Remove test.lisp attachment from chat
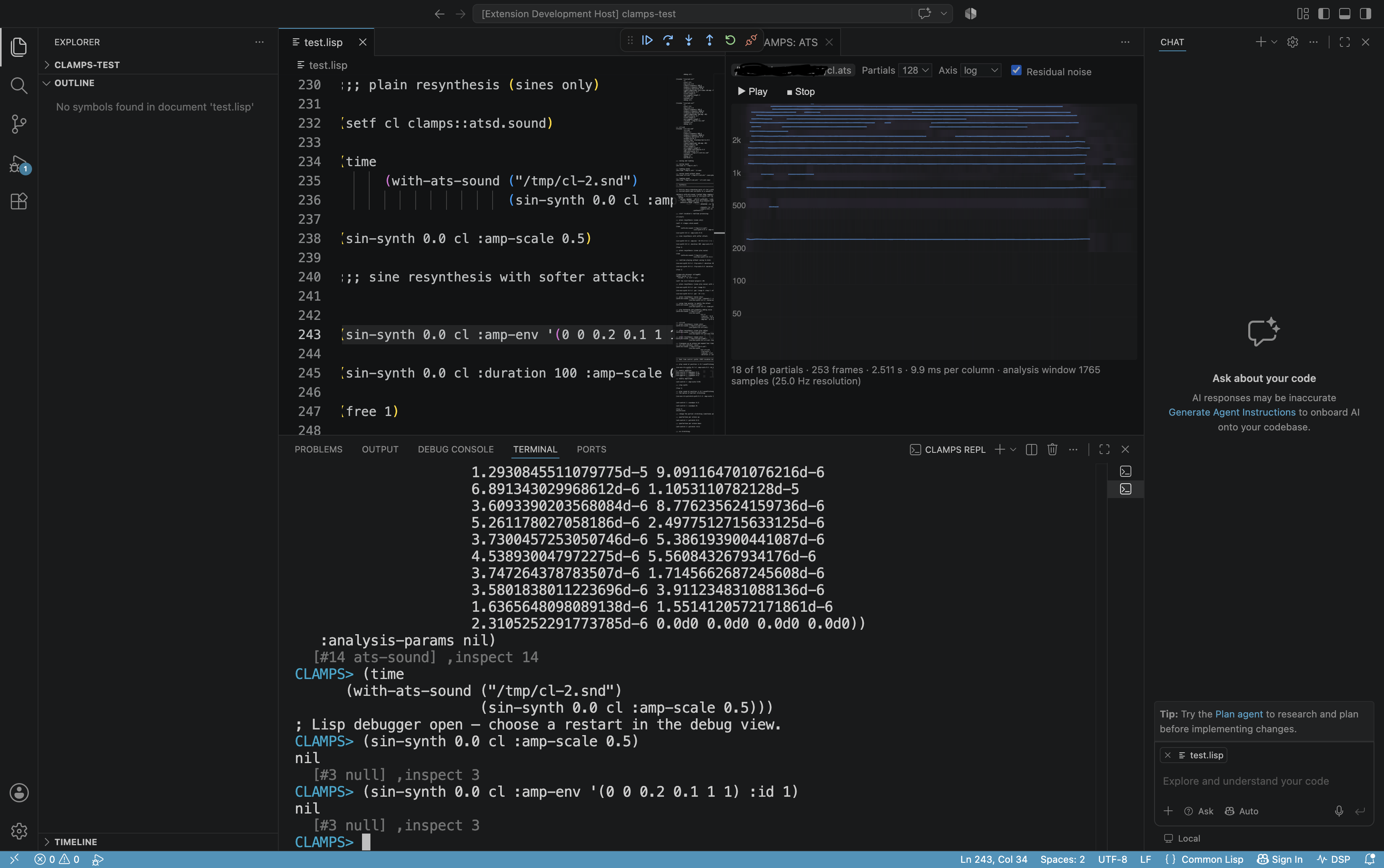 1168,755
